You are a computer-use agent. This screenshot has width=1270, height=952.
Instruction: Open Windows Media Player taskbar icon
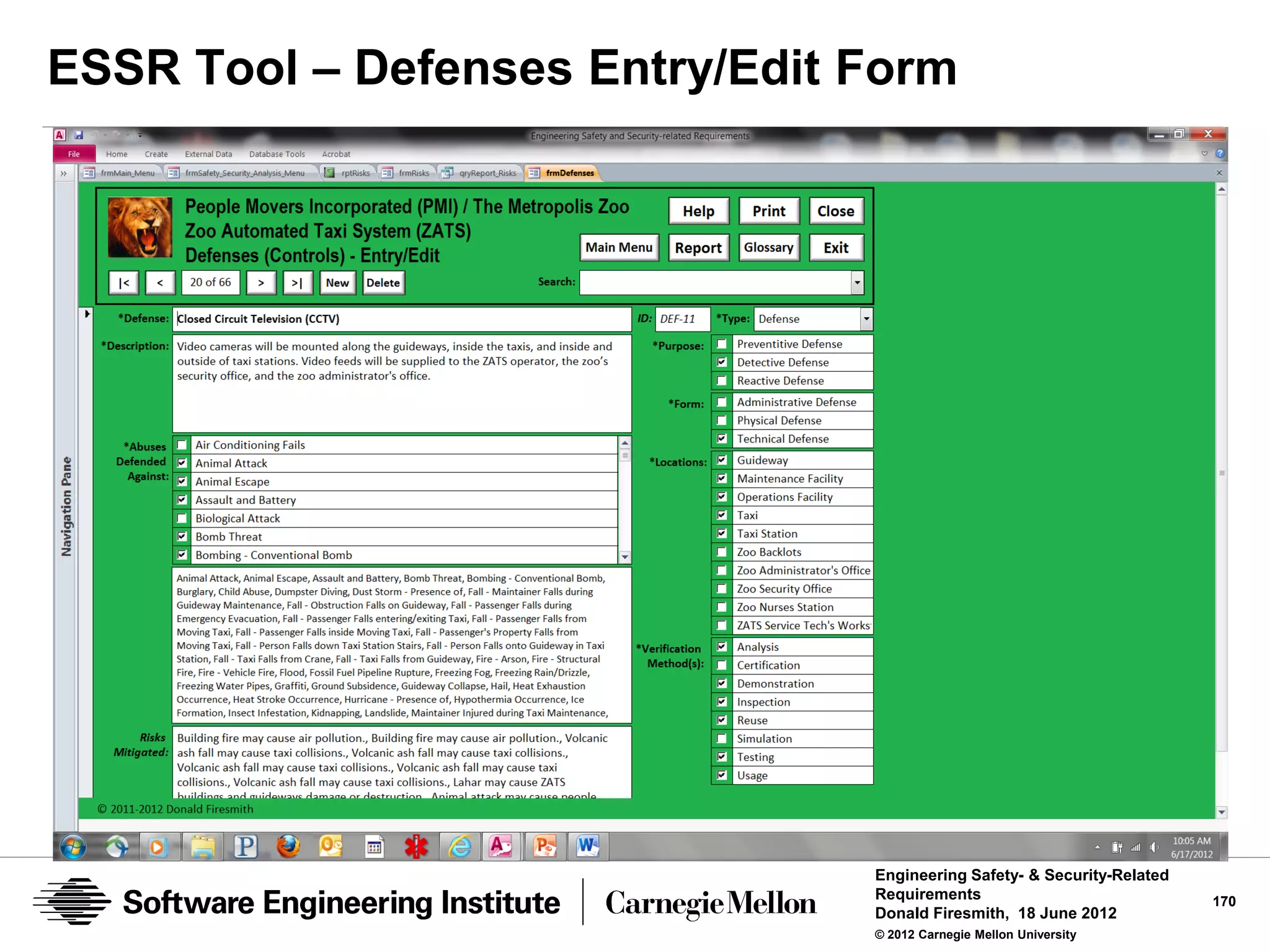click(x=158, y=847)
